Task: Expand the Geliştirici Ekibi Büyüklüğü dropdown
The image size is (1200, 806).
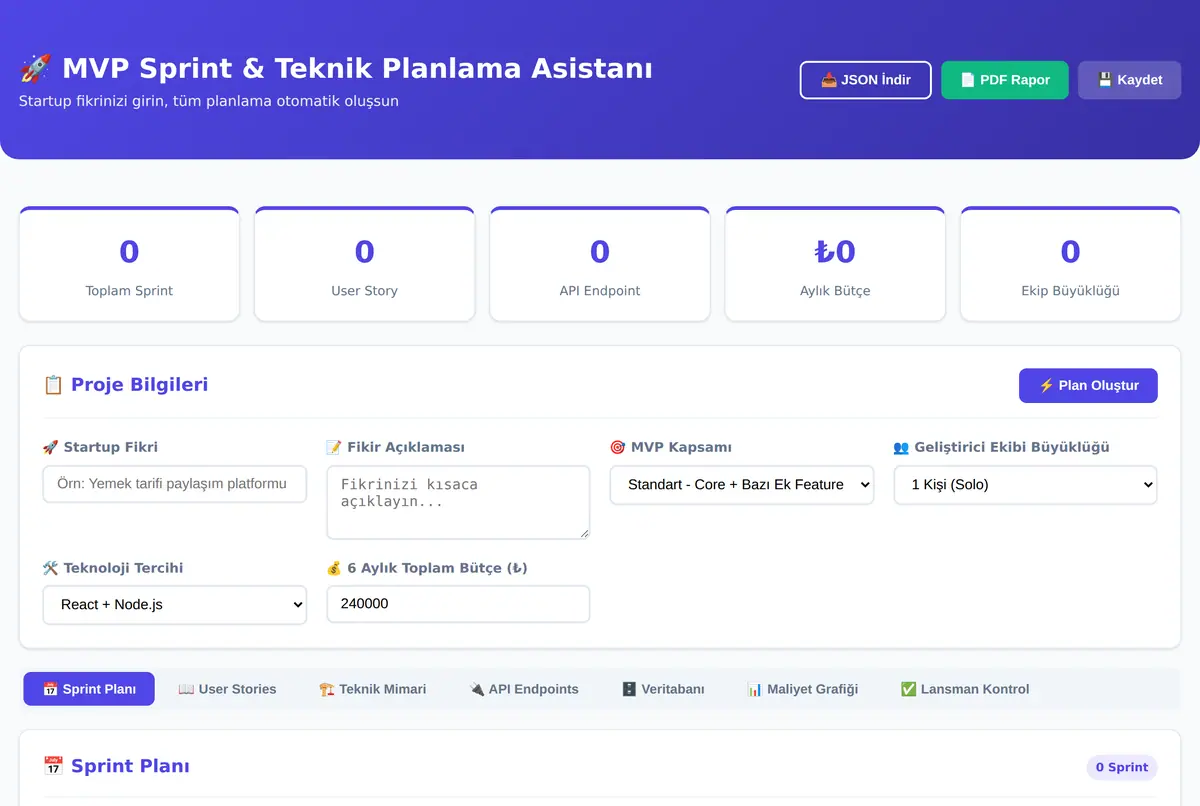Action: pyautogui.click(x=1025, y=484)
